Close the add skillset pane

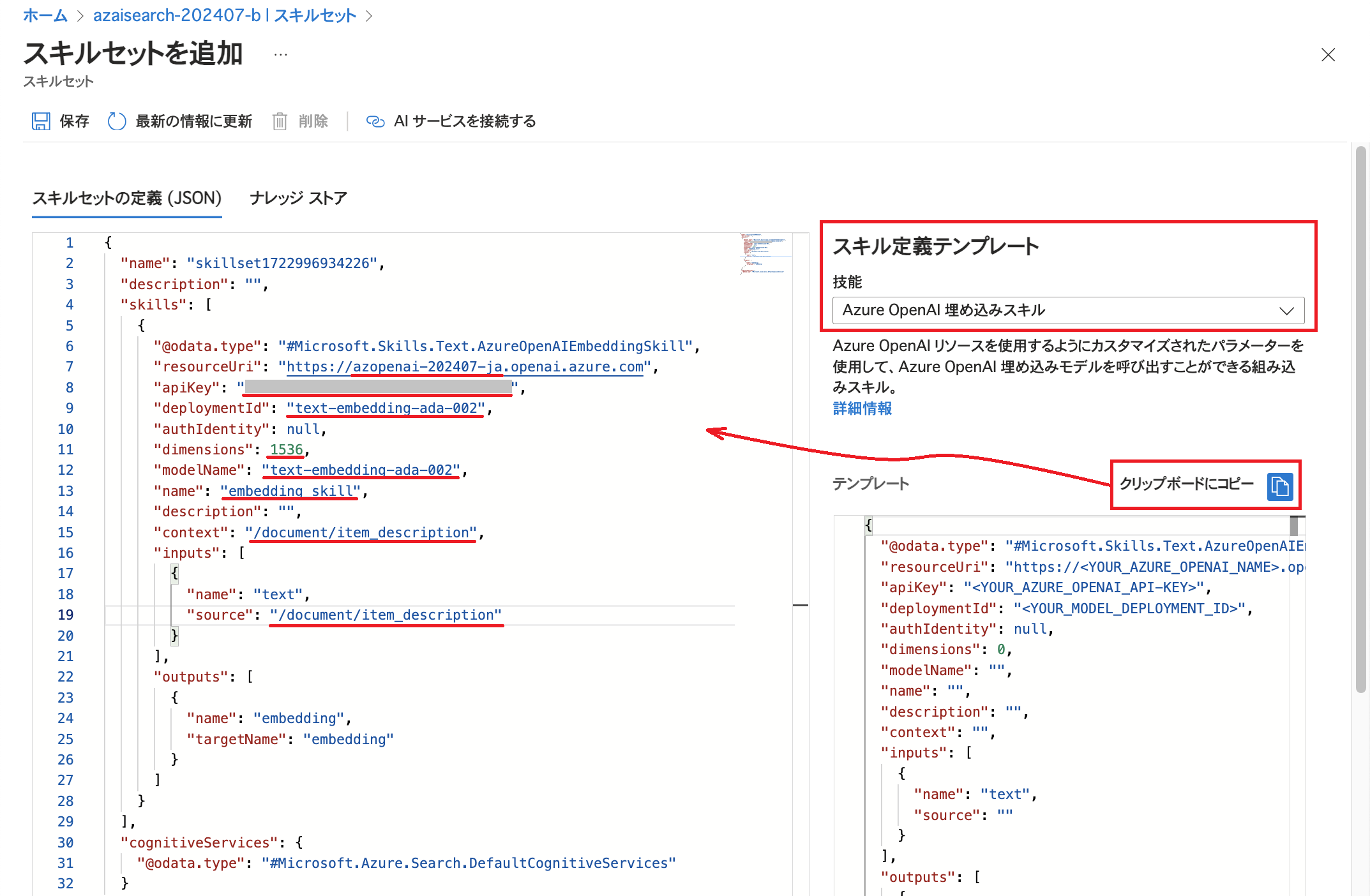[1329, 55]
